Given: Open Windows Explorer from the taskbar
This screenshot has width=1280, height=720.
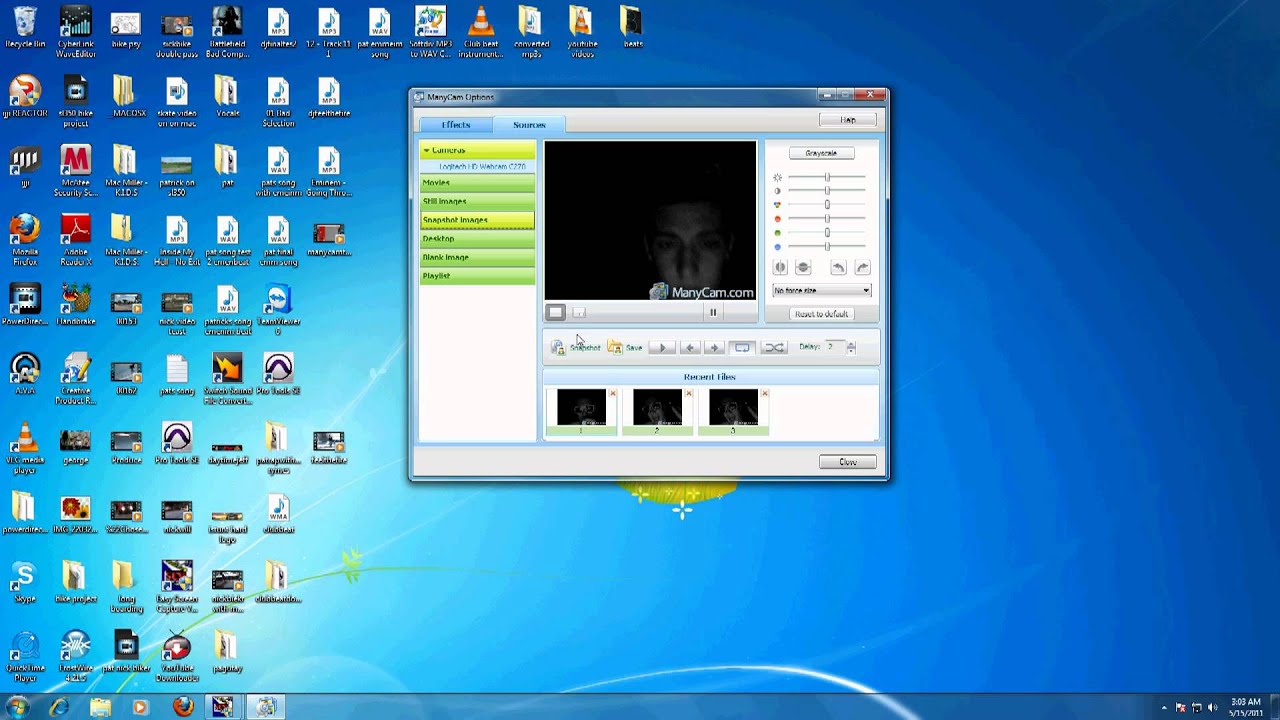Looking at the screenshot, I should tap(100, 707).
